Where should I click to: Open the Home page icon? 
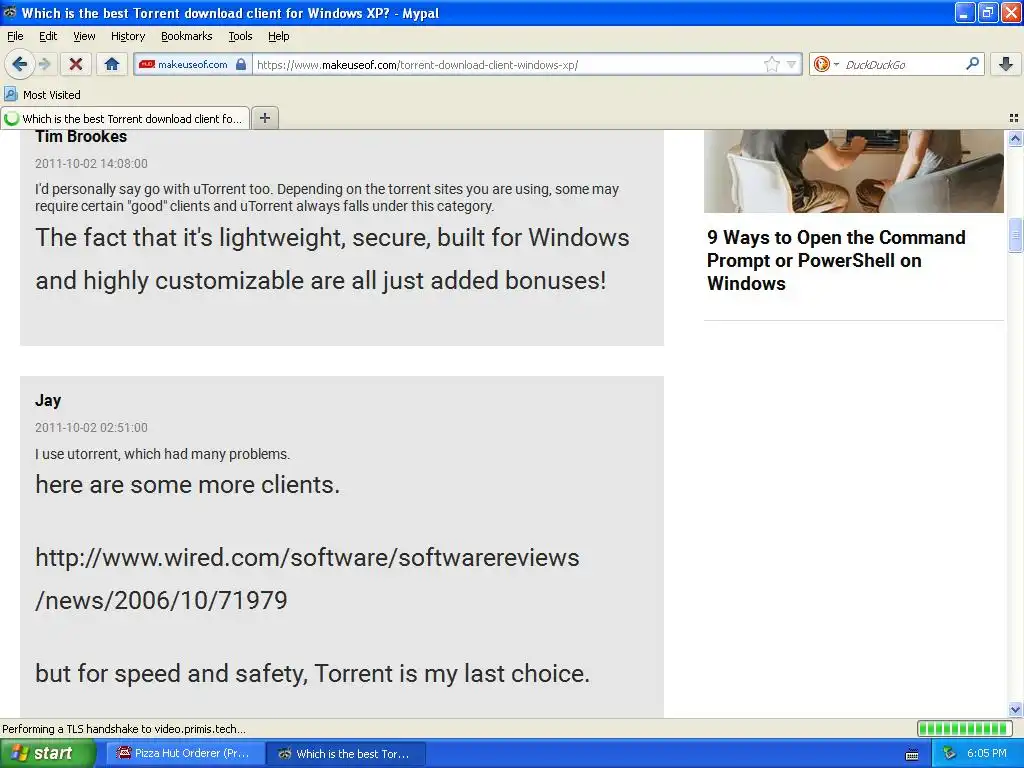(112, 64)
